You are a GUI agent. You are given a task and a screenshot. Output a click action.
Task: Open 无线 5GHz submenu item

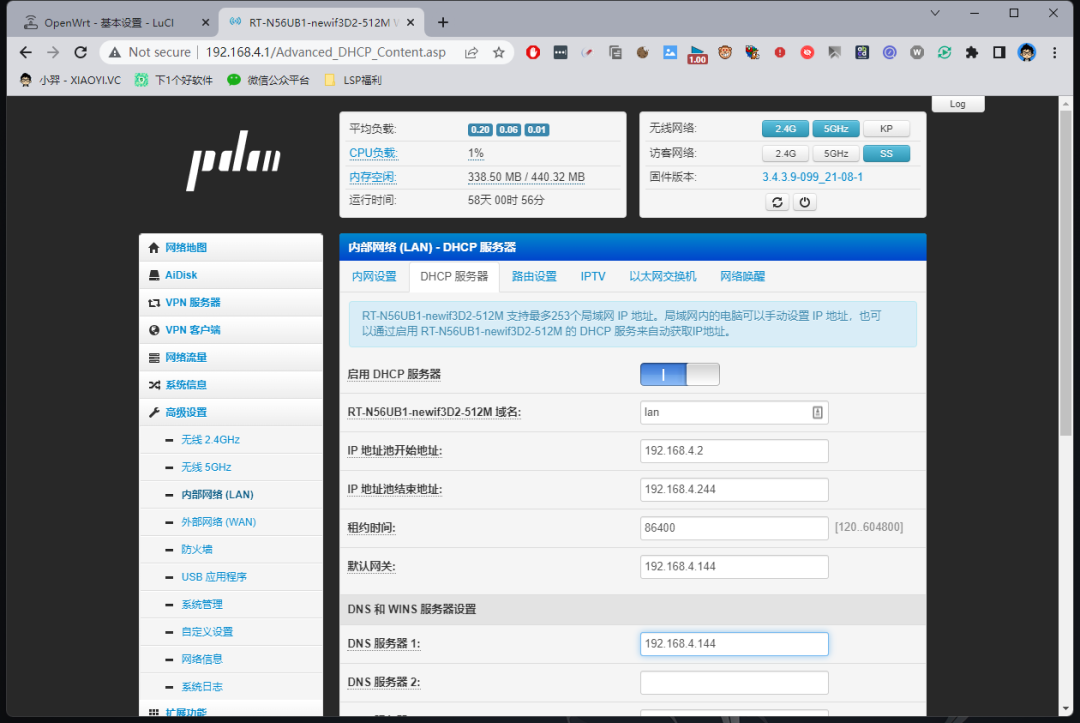point(206,468)
